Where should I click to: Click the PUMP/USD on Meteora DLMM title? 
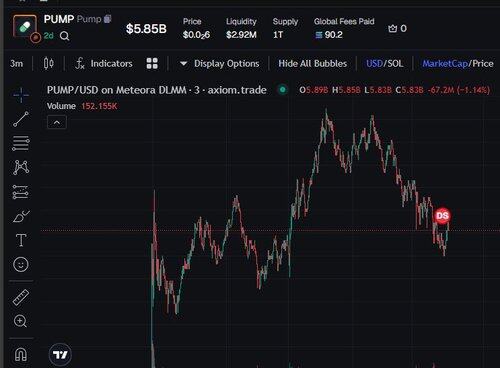(x=157, y=90)
